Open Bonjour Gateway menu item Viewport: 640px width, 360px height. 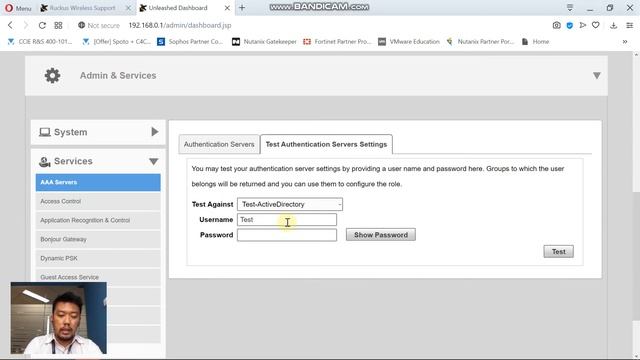coord(98,239)
